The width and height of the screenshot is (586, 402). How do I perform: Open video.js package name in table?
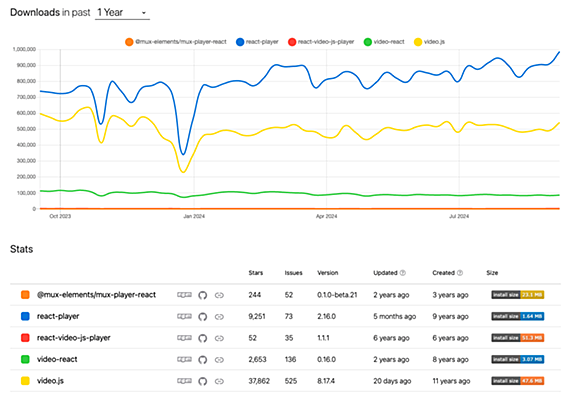coord(50,381)
